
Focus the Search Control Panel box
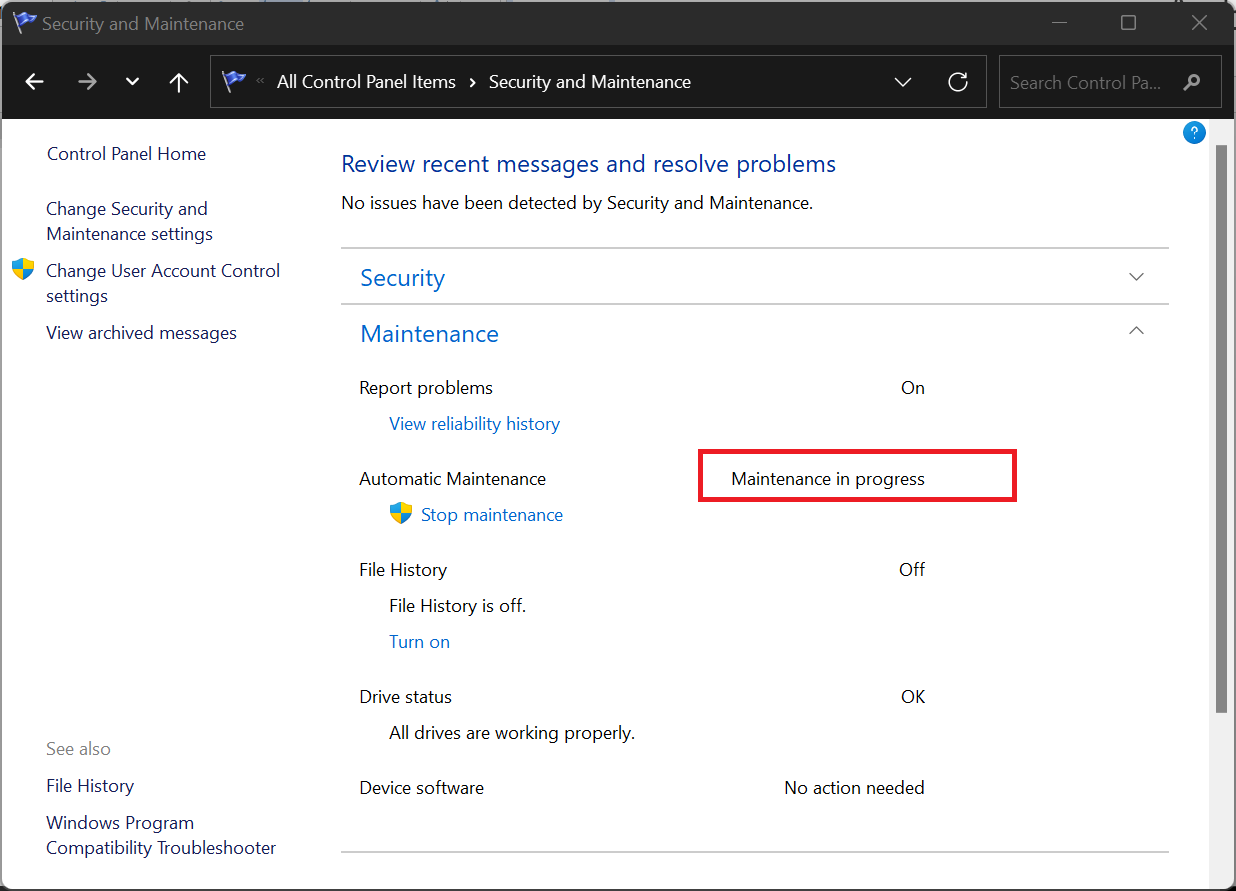tap(1110, 82)
